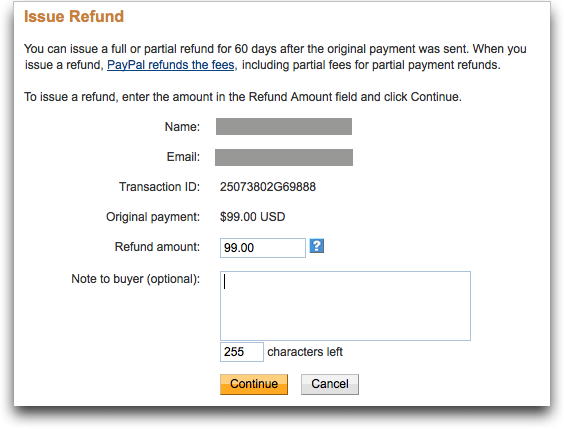This screenshot has width=564, height=429.
Task: Click the Email: field label
Action: tap(183, 157)
